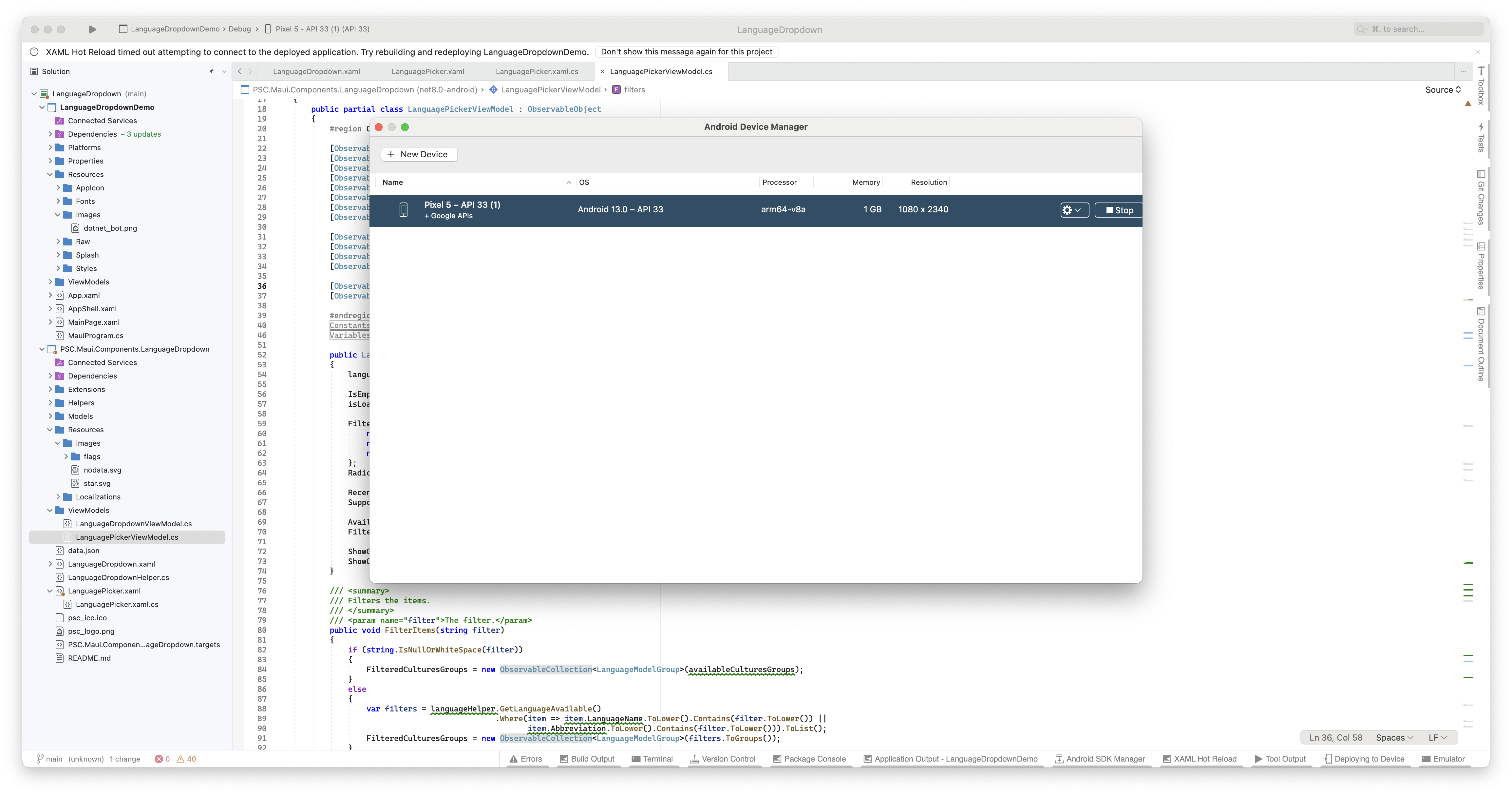Click Don't show this message again button

click(686, 52)
